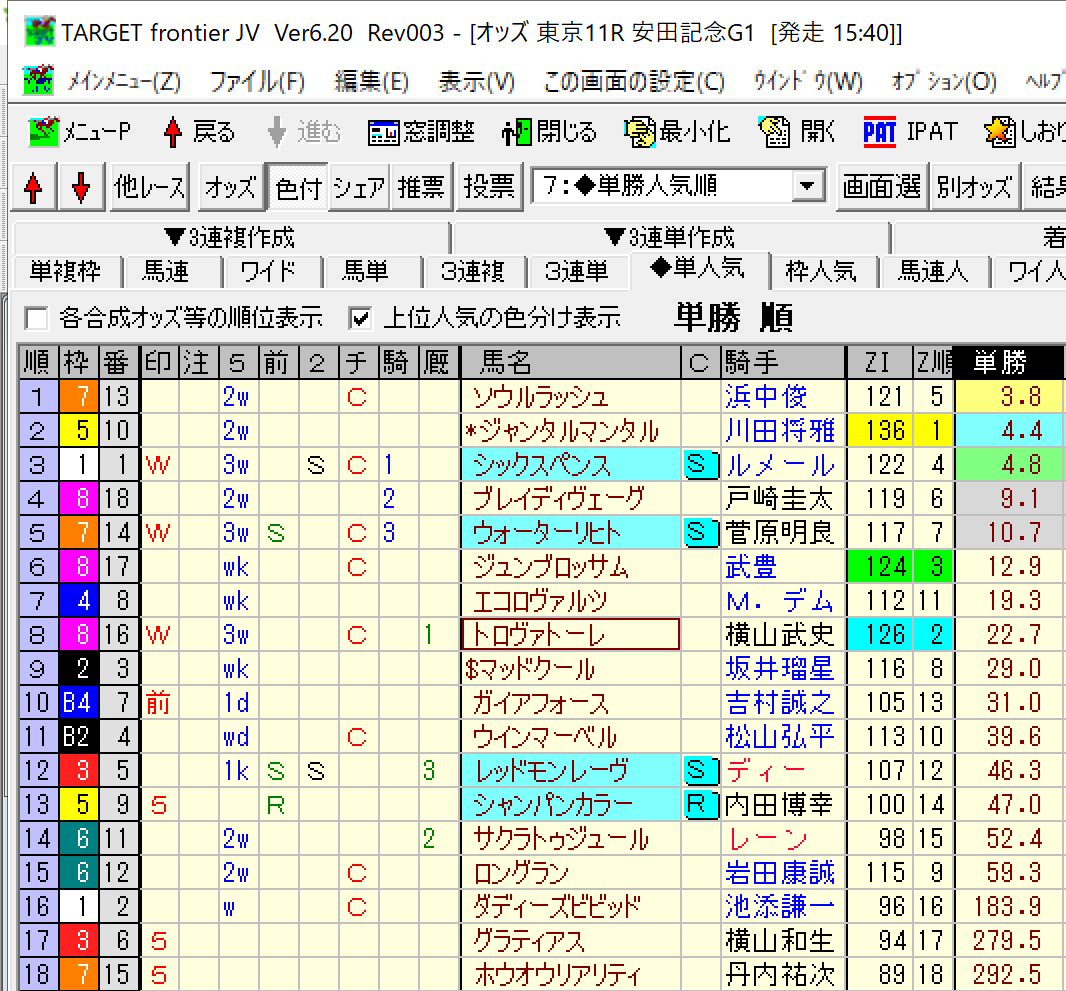1066x991 pixels.
Task: Switch to the 馬連人 tab
Action: 933,271
